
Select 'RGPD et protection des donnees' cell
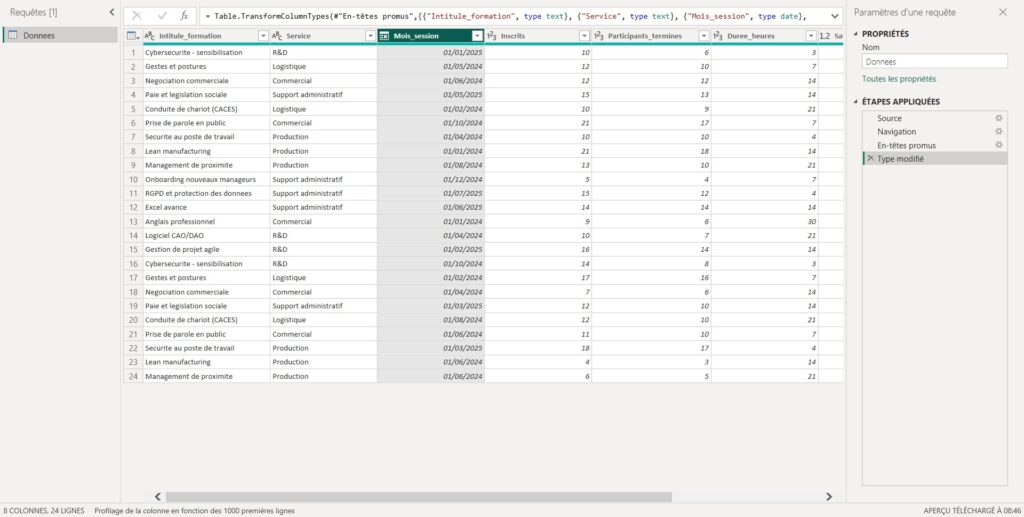206,193
